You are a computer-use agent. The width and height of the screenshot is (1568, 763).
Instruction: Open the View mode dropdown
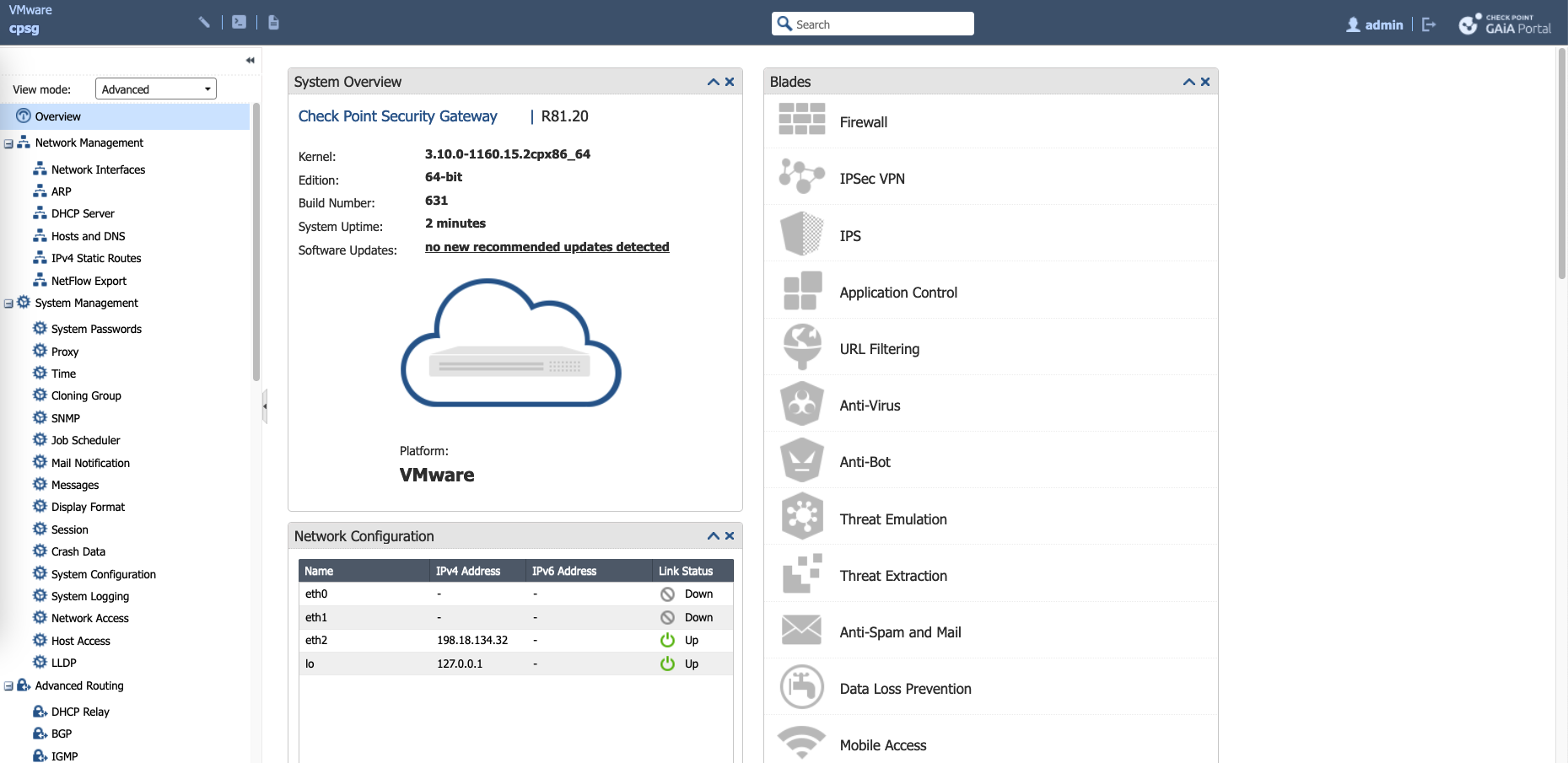pyautogui.click(x=156, y=89)
